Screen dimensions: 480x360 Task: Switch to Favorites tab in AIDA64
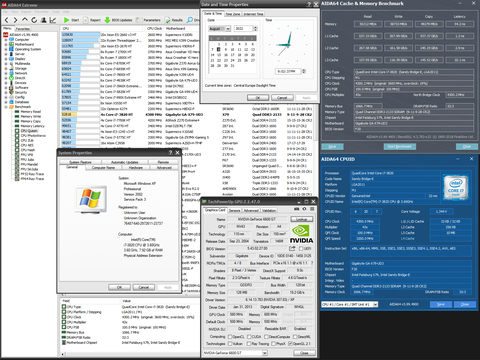pos(22,29)
